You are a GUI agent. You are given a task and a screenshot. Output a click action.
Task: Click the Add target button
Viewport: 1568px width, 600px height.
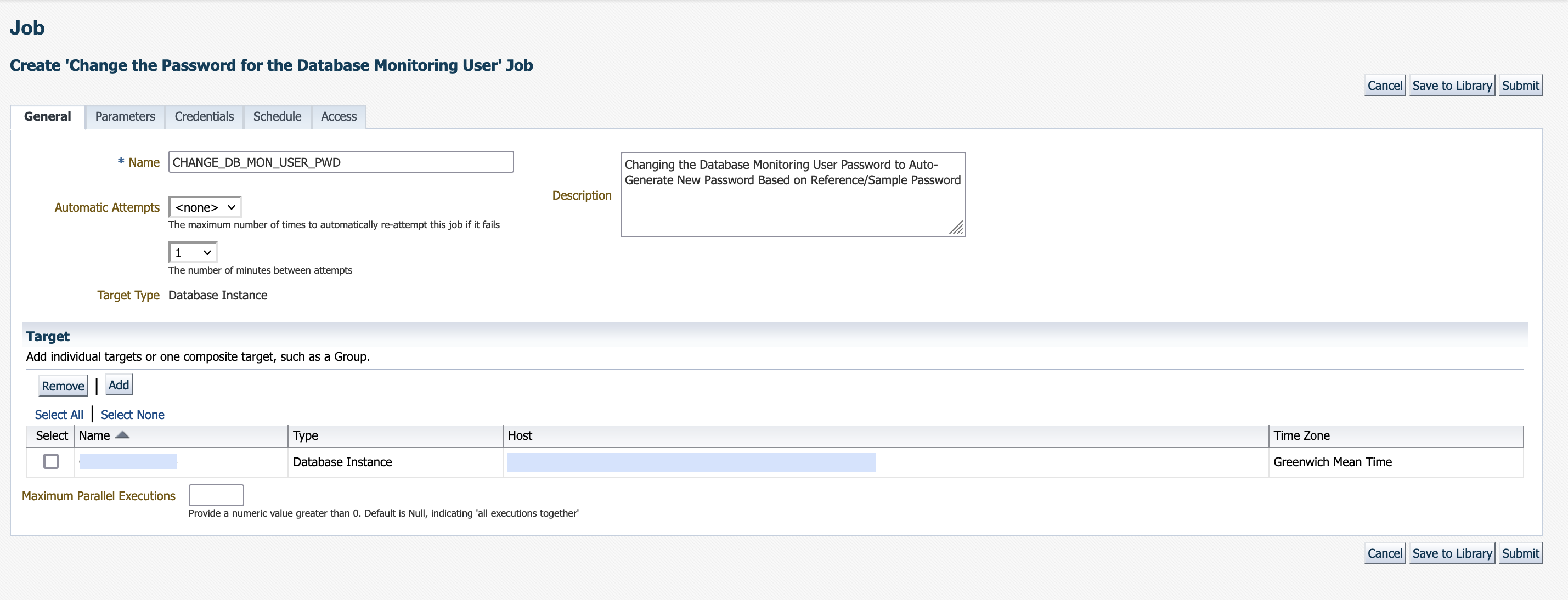(x=119, y=385)
